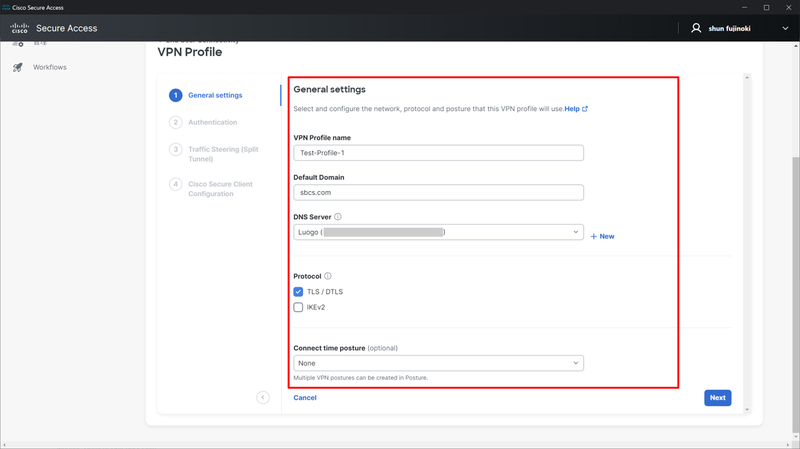800x449 pixels.
Task: Uncheck the TLS / DTLS protocol checkbox
Action: point(298,292)
